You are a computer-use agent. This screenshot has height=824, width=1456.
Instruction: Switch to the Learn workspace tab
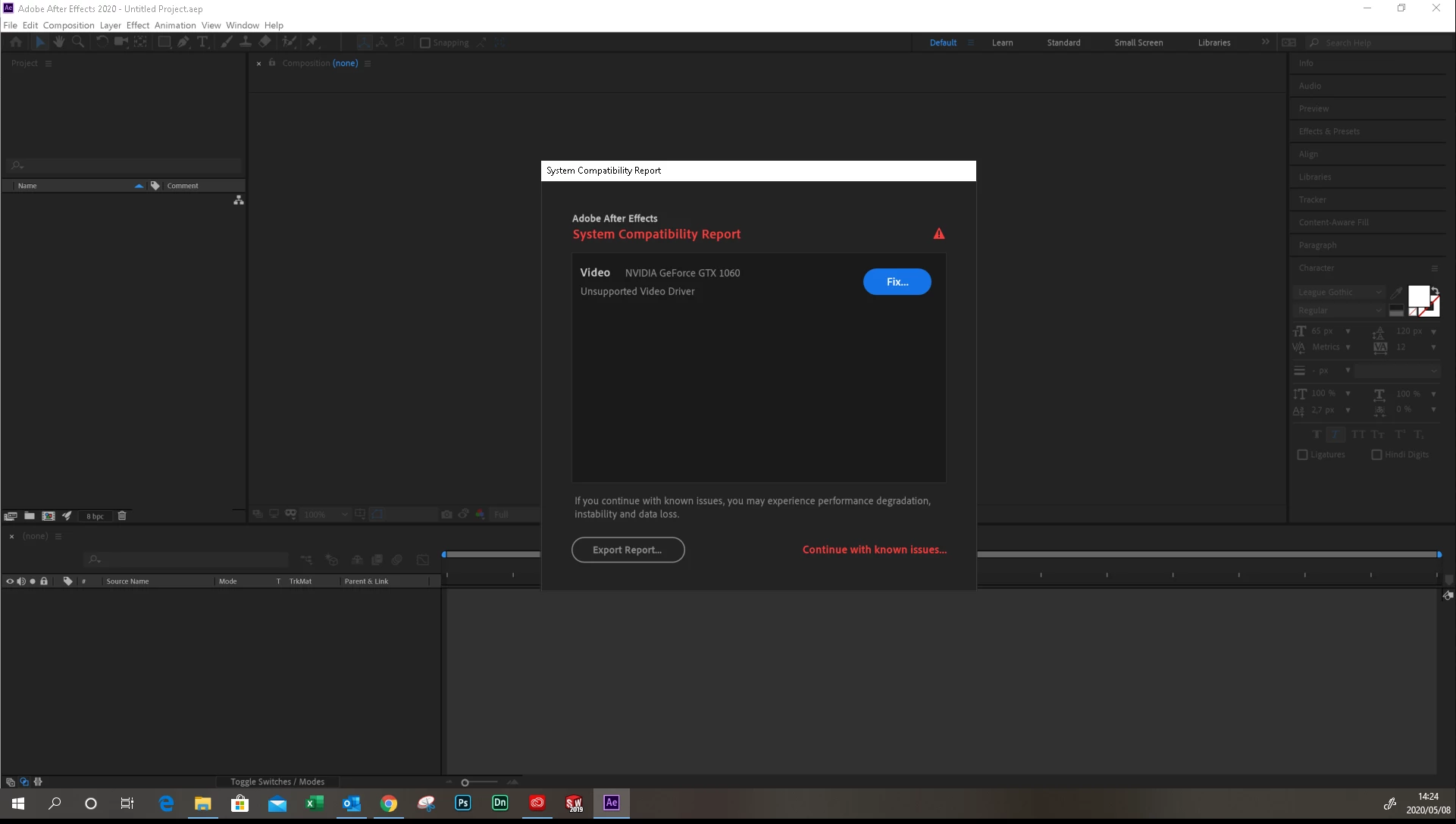[1002, 42]
